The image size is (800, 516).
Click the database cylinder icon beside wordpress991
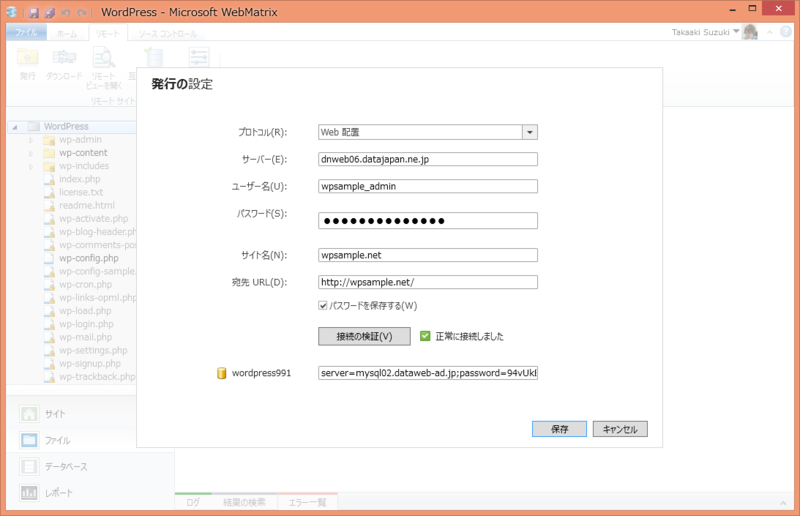221,373
